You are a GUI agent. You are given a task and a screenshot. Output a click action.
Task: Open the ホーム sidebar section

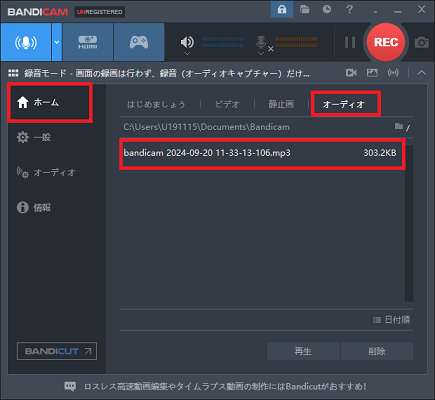50,102
